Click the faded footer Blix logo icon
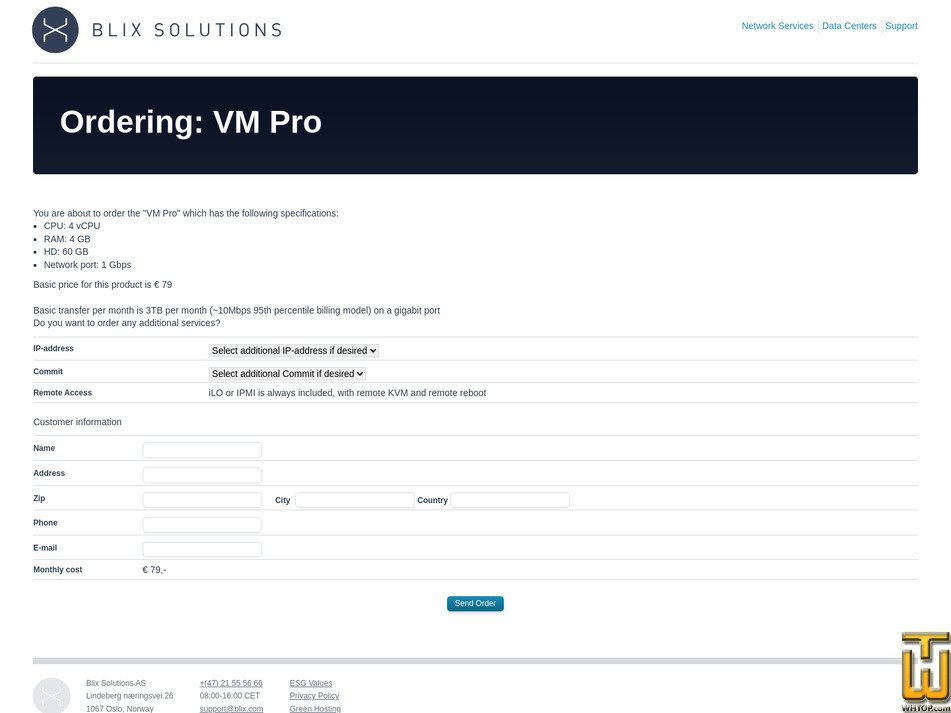 (x=52, y=696)
